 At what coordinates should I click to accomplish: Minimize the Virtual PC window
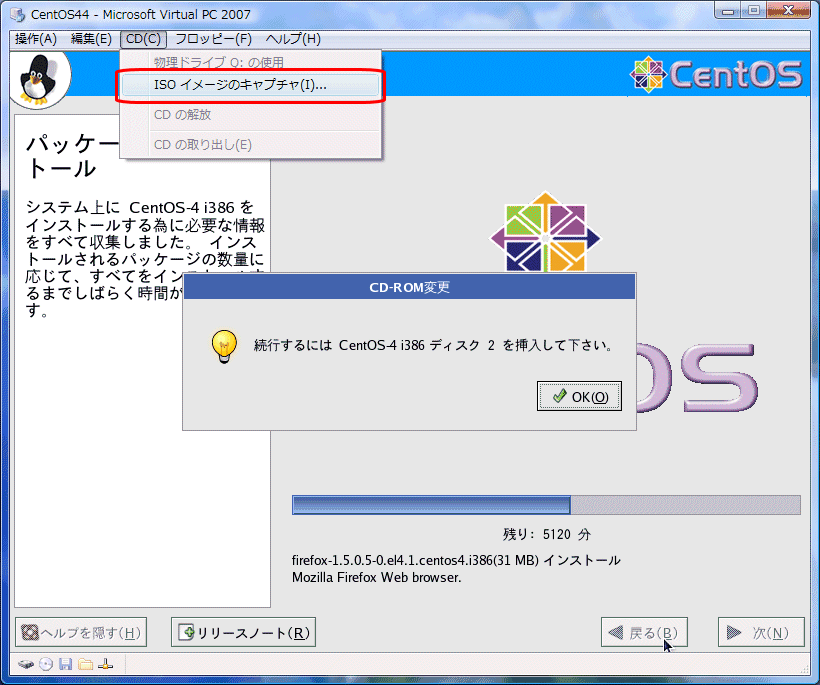tap(727, 10)
